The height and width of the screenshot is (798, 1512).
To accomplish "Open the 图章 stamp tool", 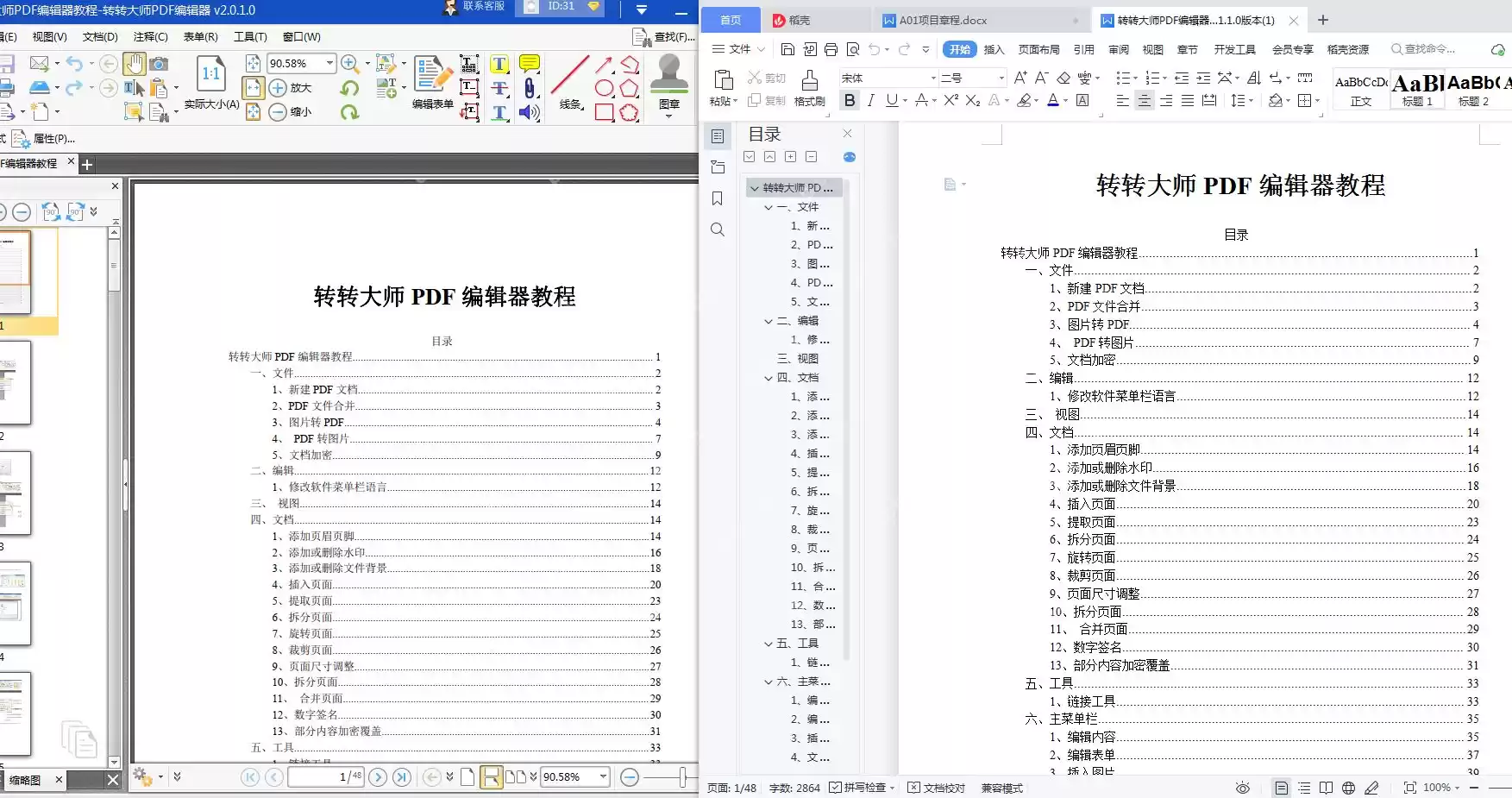I will point(668,82).
